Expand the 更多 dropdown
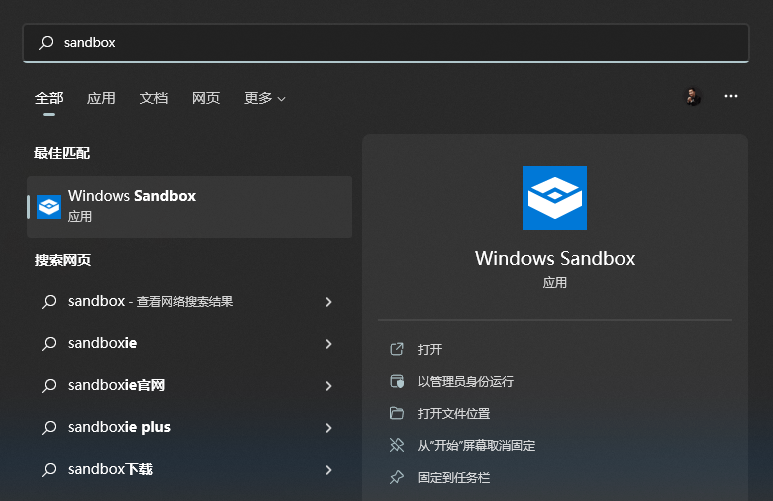Screen dimensions: 773x501 265,98
